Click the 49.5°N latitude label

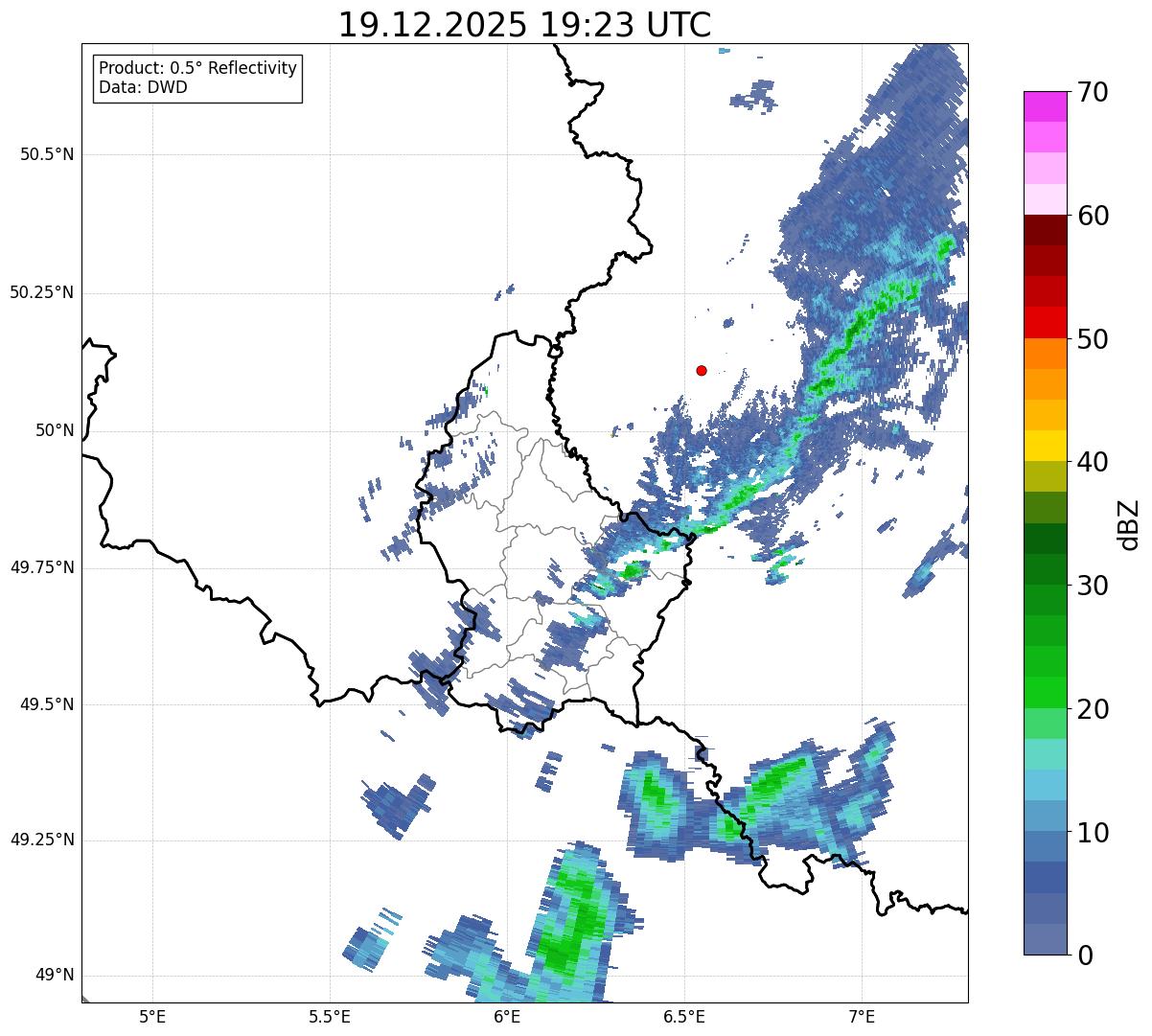tap(46, 704)
